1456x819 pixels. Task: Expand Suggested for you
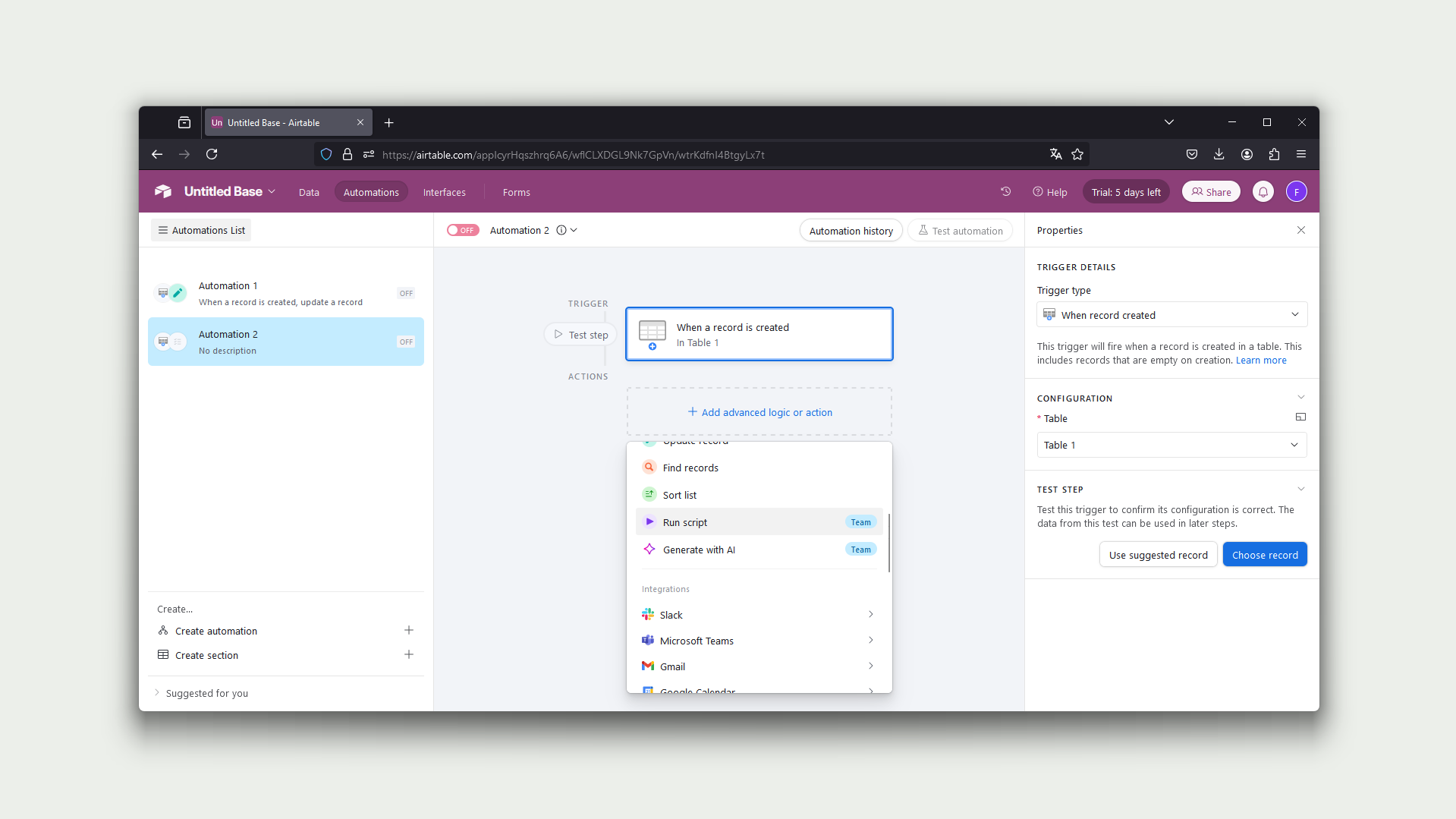pos(201,694)
